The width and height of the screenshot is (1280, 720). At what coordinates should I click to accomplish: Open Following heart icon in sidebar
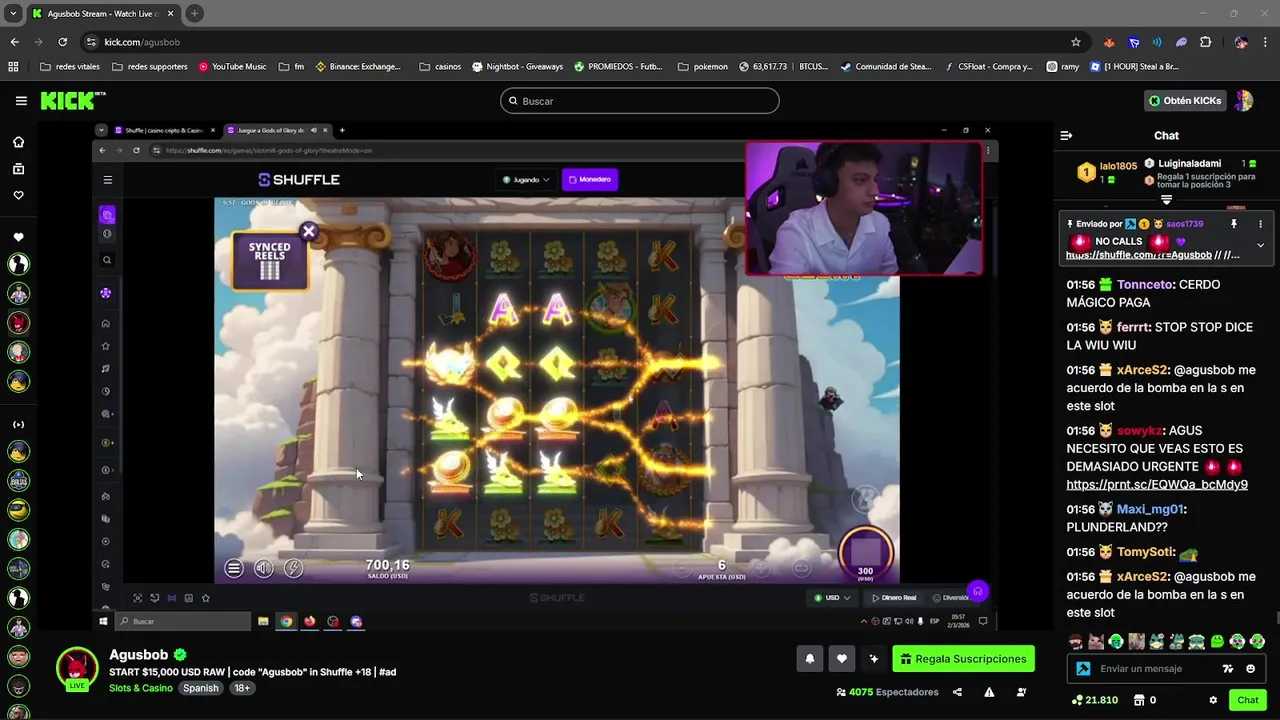pos(18,195)
